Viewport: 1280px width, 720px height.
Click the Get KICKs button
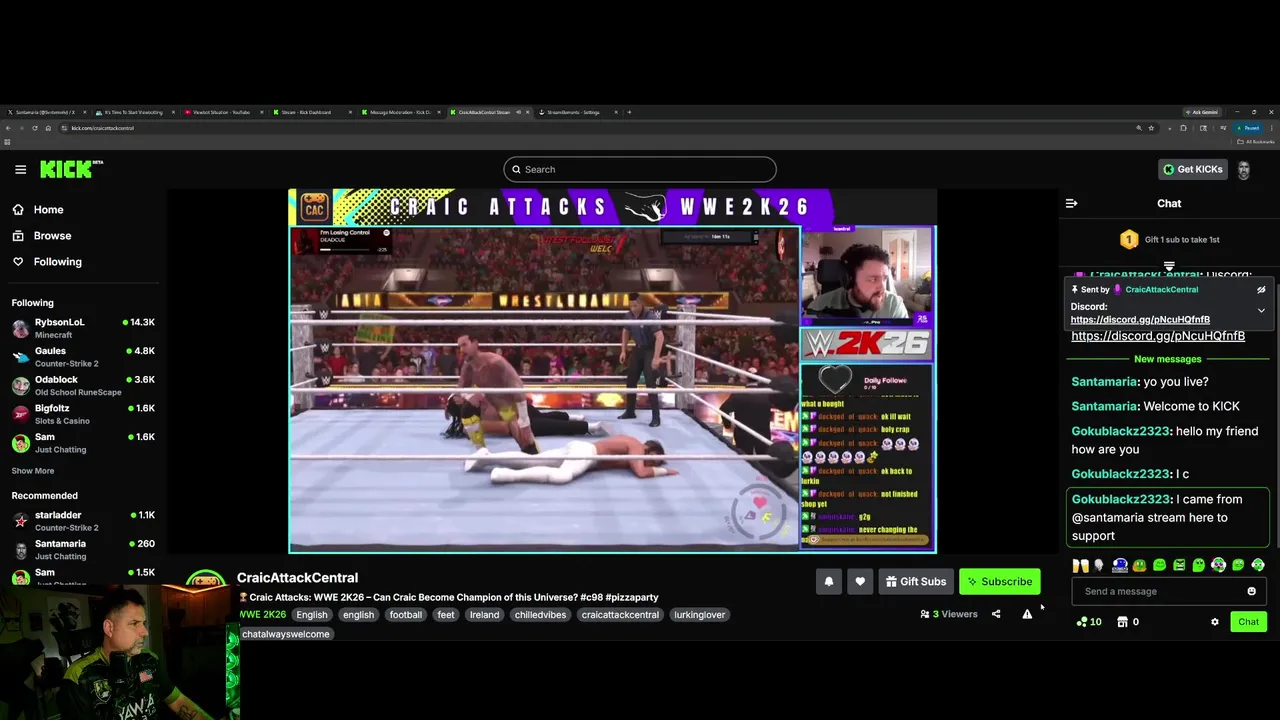tap(1193, 169)
